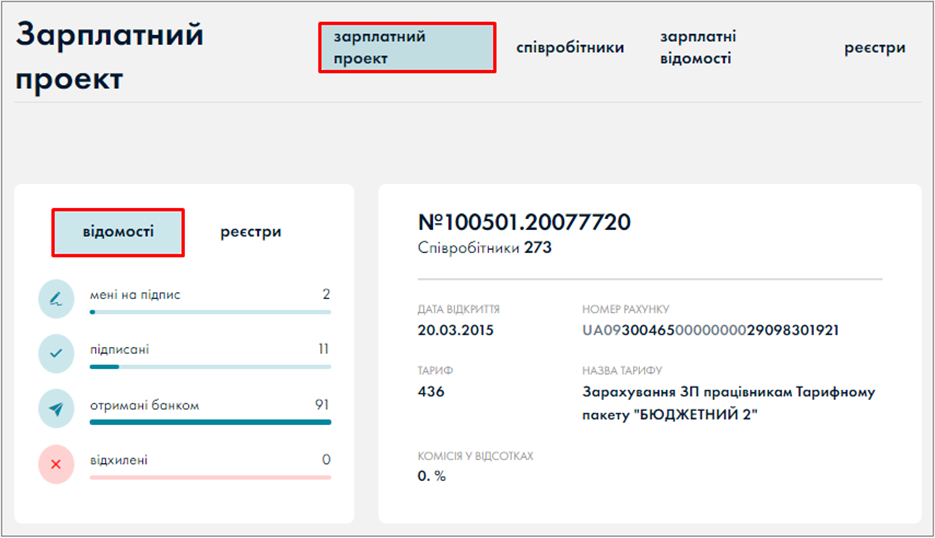The image size is (935, 538).
Task: Show the 'отримані банком' statements
Action: (x=144, y=405)
